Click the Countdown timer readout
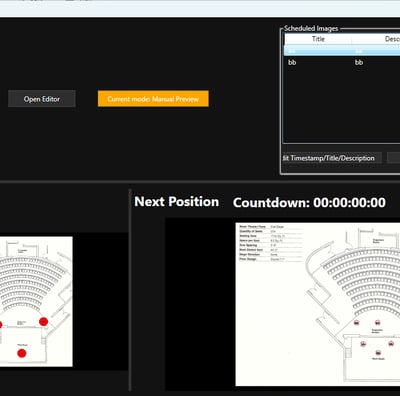Image resolution: width=400 pixels, height=396 pixels. [x=309, y=202]
